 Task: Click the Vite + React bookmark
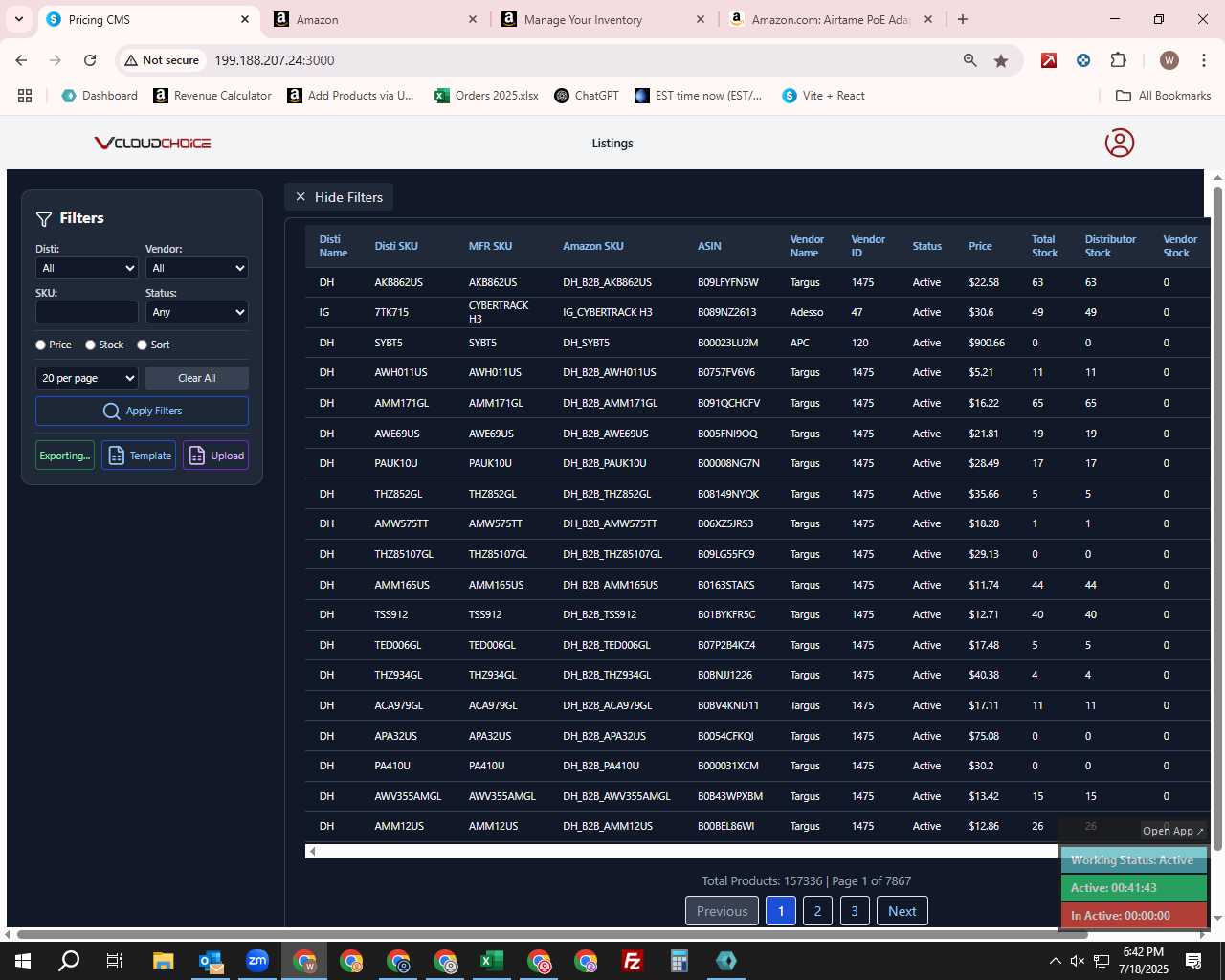pyautogui.click(x=823, y=96)
